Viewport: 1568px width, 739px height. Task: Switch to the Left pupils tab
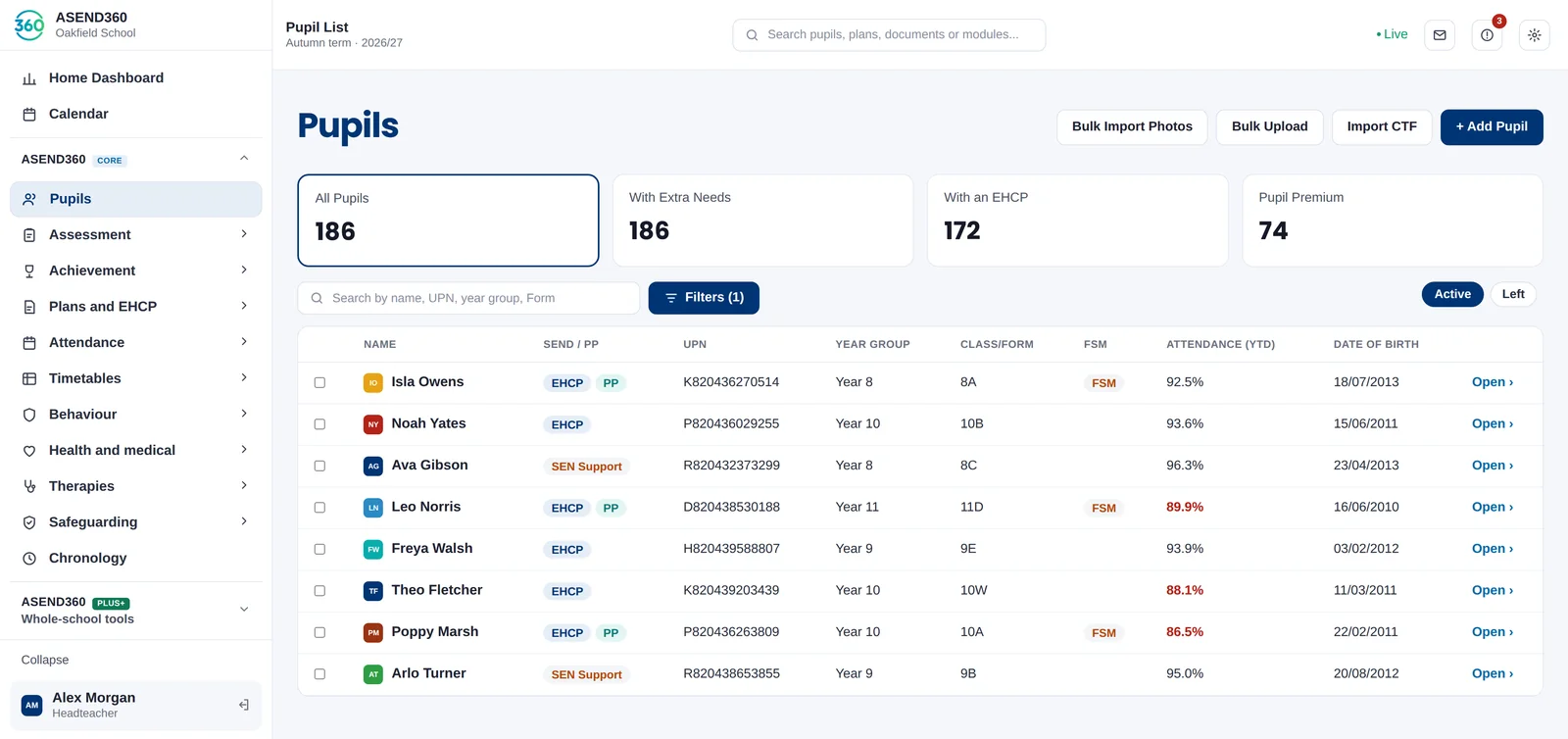tap(1513, 294)
